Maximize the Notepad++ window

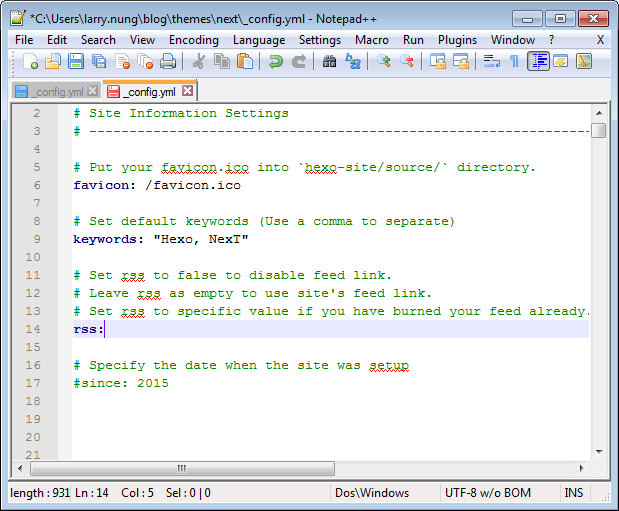(560, 19)
